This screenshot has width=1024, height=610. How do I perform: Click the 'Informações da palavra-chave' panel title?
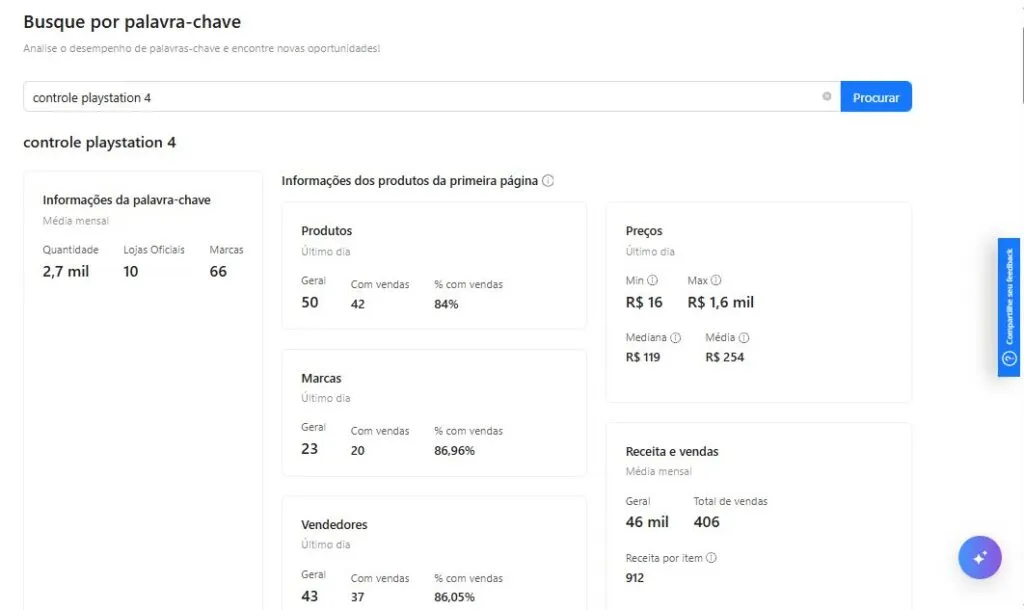[126, 200]
